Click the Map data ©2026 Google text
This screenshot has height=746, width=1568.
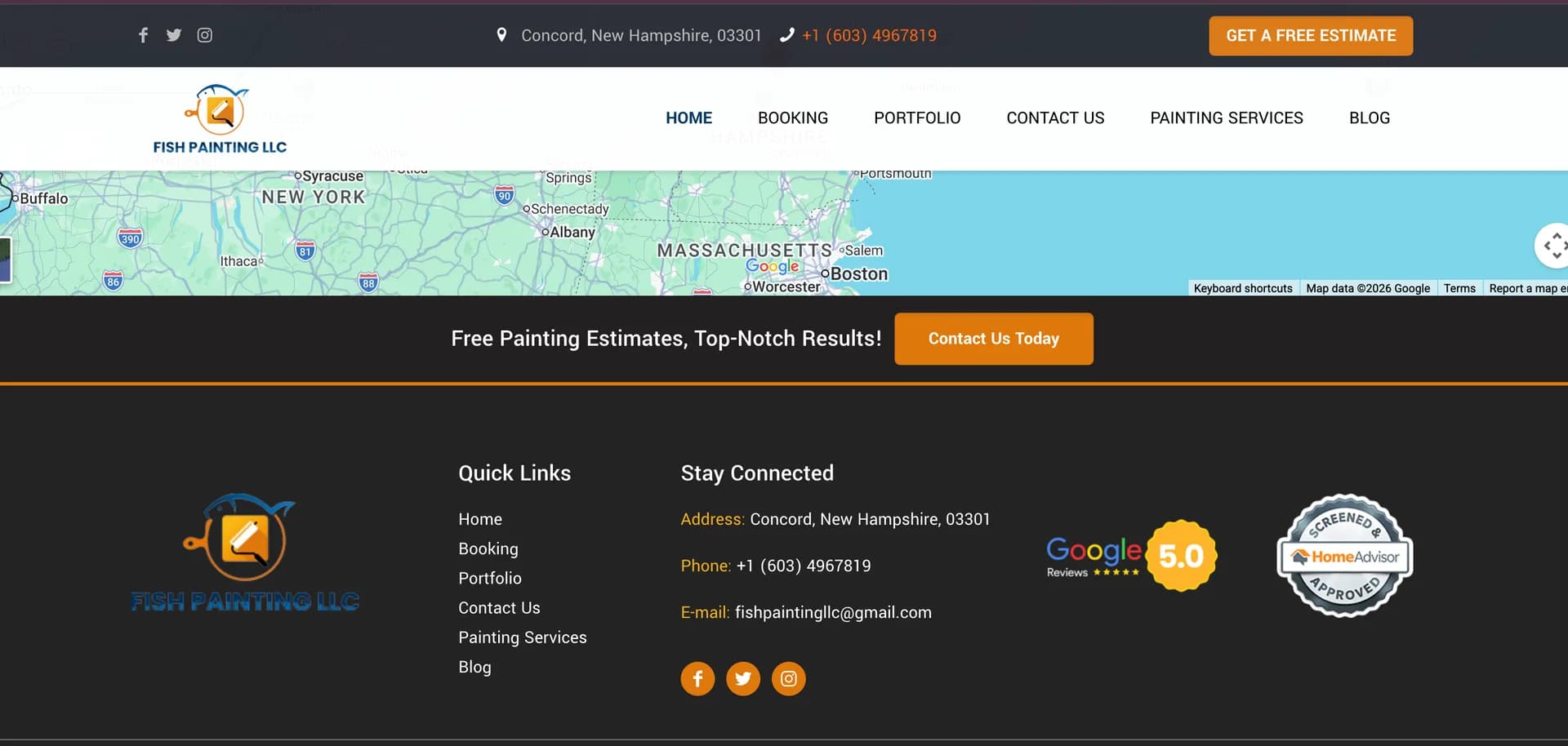1368,288
